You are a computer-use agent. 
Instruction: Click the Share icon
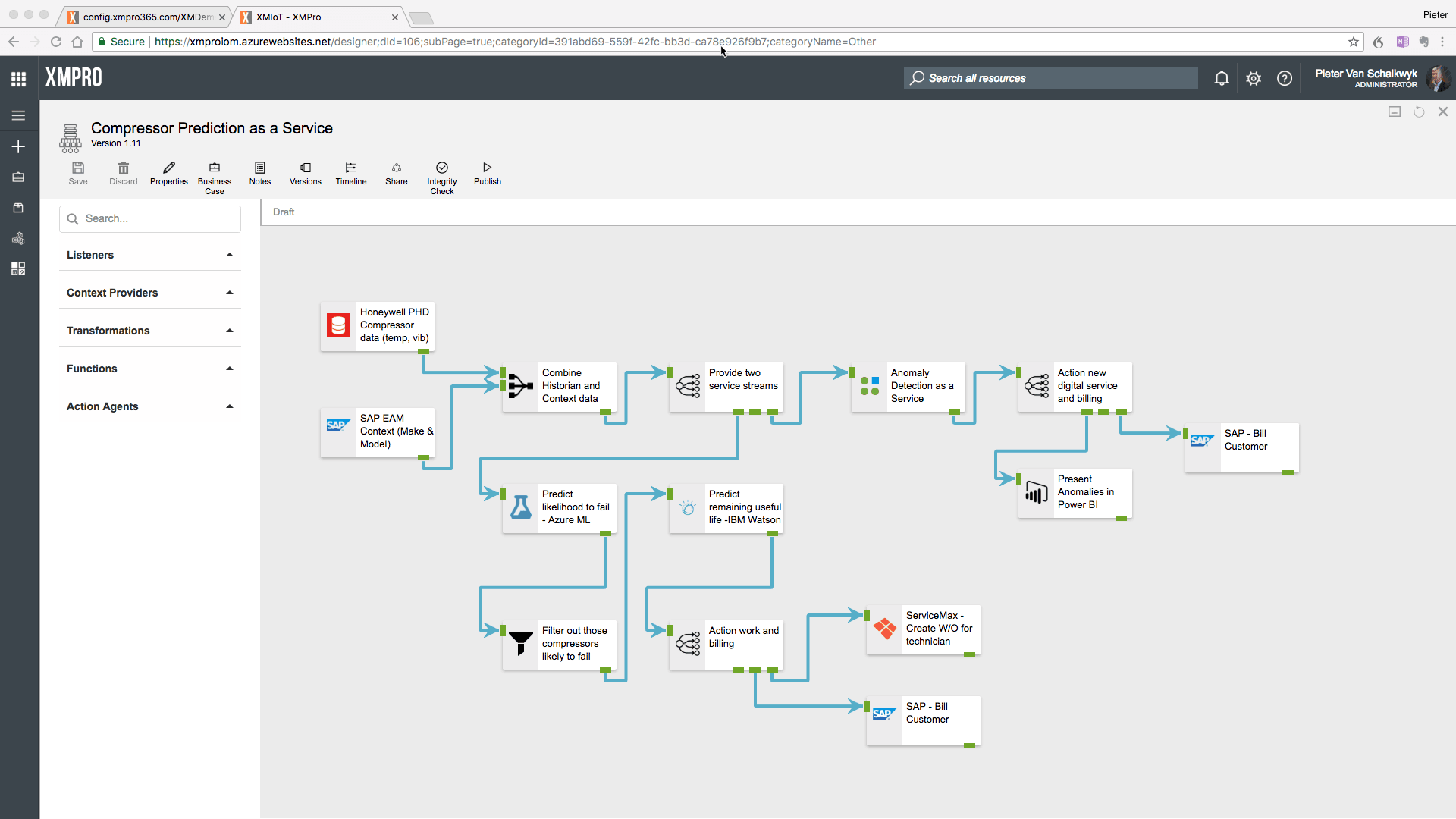(396, 173)
